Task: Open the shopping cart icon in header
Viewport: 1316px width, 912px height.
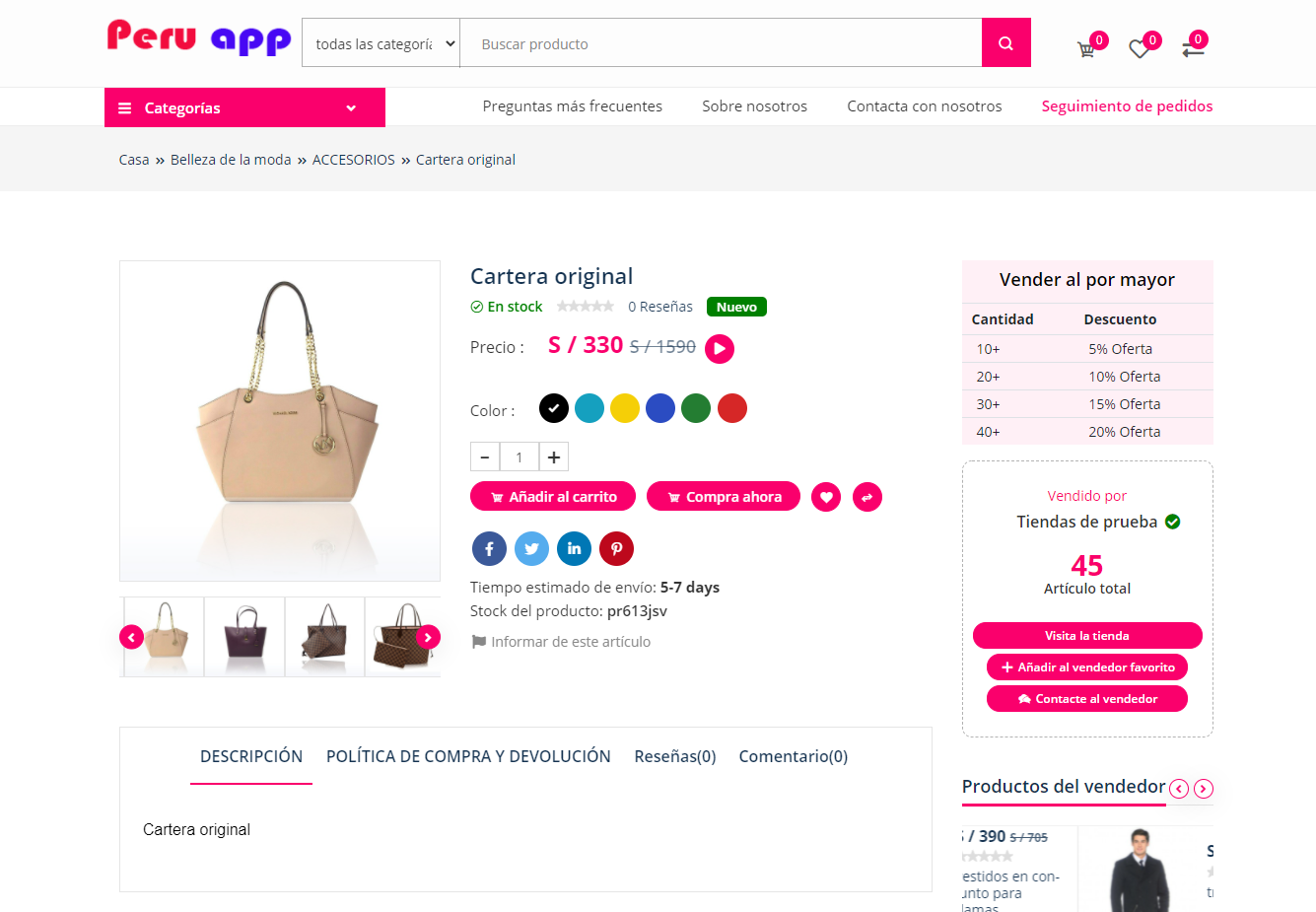Action: tap(1086, 48)
